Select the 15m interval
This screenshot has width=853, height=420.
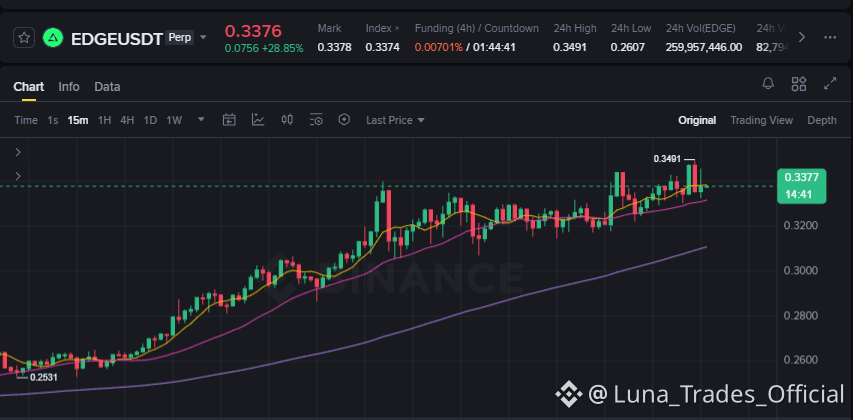tap(78, 120)
